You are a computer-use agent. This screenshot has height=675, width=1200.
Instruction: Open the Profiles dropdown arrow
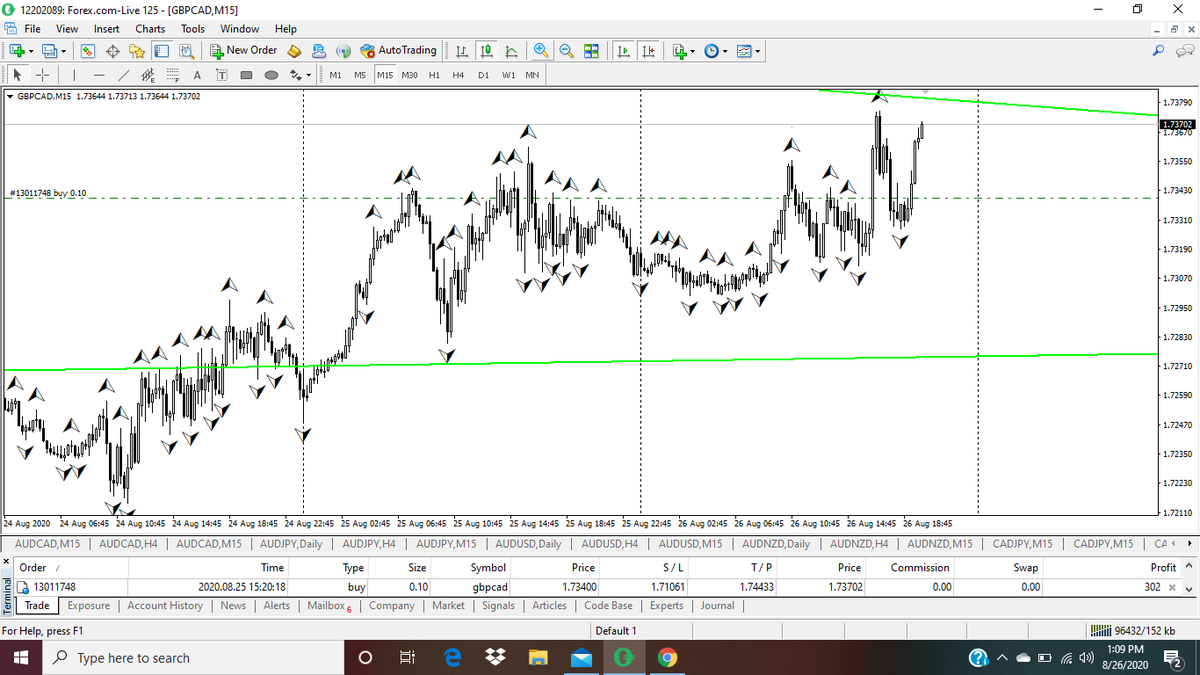tap(63, 50)
